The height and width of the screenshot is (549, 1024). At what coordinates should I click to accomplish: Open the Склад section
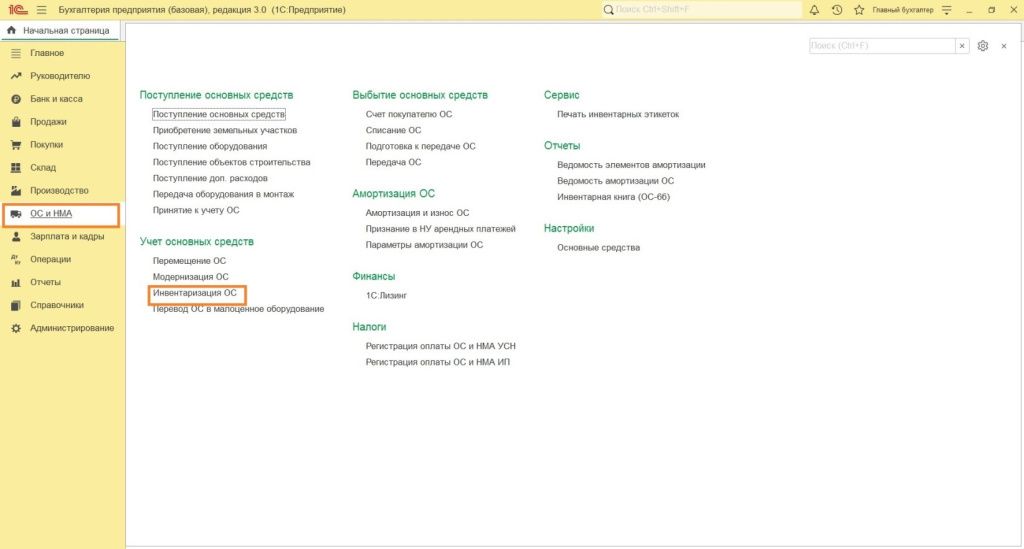(x=43, y=168)
